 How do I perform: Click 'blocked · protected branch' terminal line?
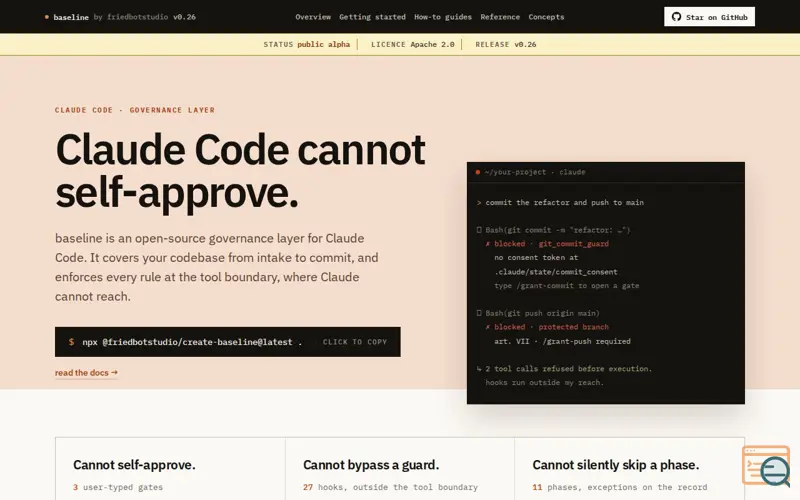547,327
